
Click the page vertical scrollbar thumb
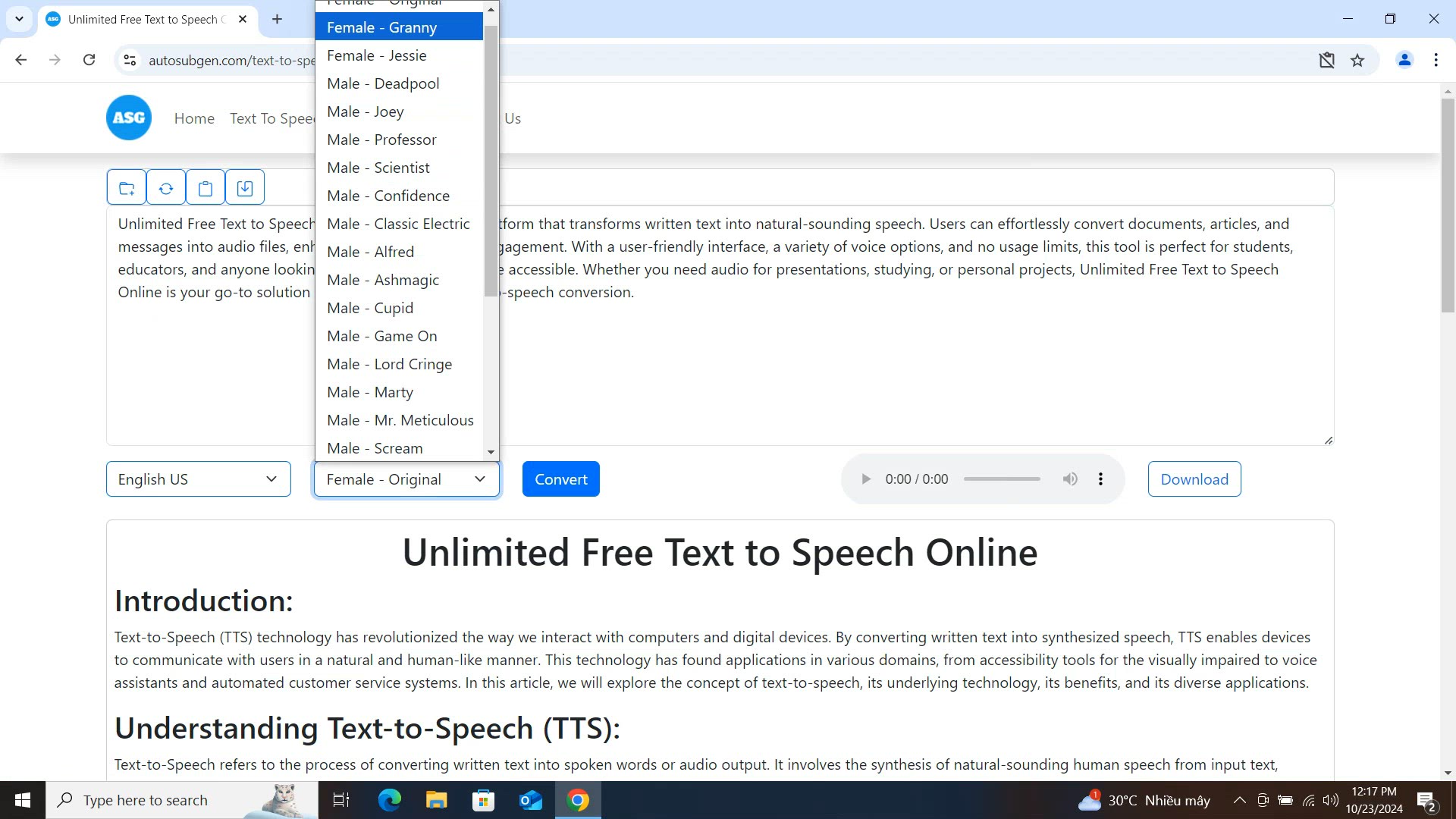1448,205
